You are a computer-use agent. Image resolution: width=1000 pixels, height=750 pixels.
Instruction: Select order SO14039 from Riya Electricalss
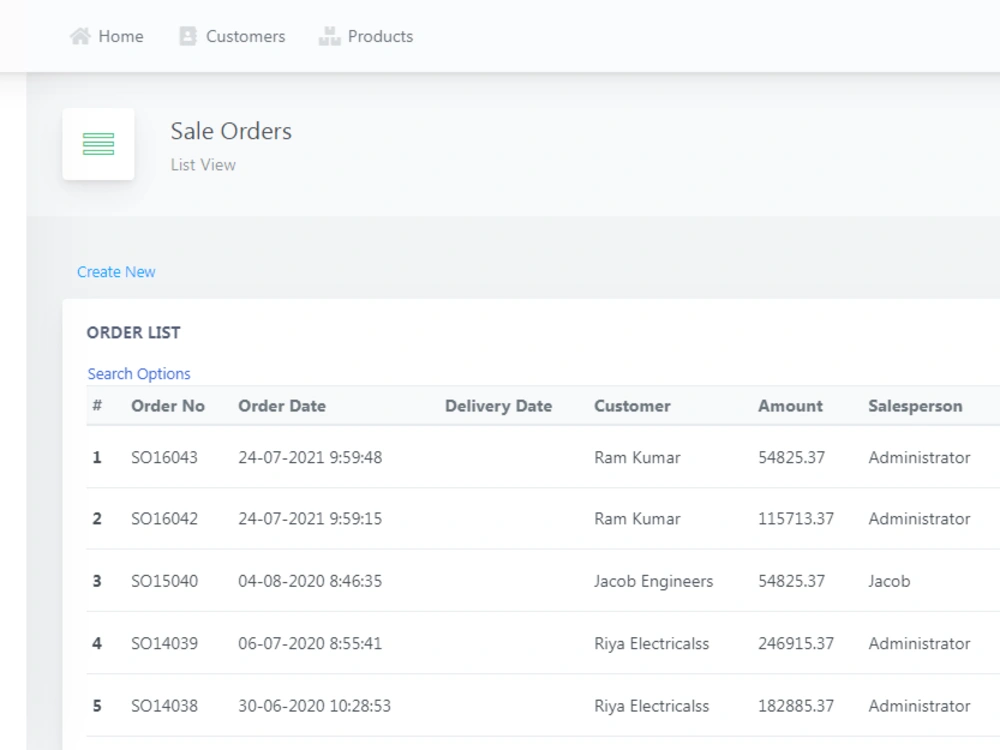pos(543,643)
